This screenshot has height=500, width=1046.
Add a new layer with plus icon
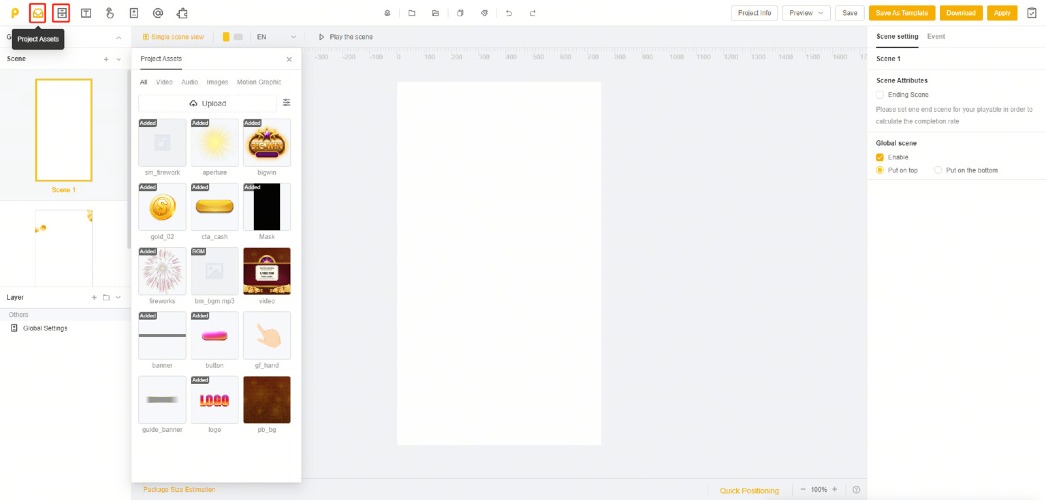[x=94, y=297]
